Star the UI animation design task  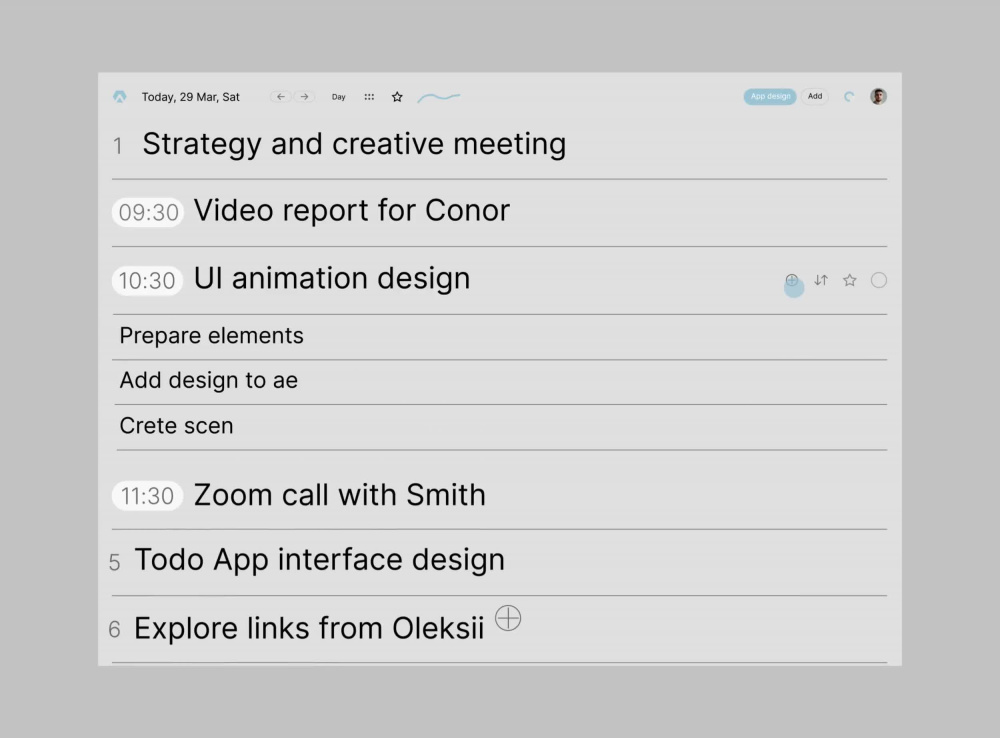pyautogui.click(x=849, y=280)
